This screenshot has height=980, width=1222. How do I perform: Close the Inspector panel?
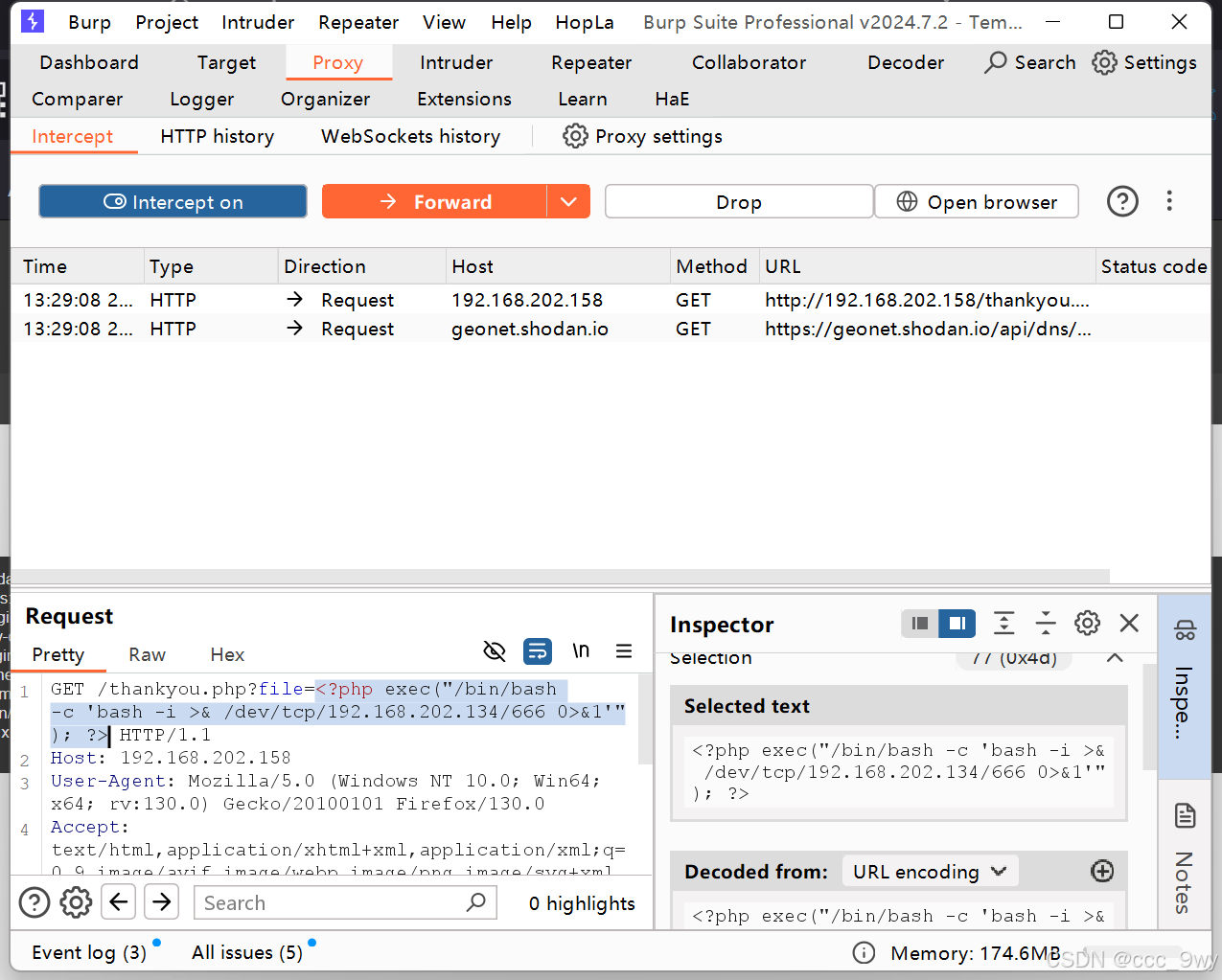(x=1129, y=624)
